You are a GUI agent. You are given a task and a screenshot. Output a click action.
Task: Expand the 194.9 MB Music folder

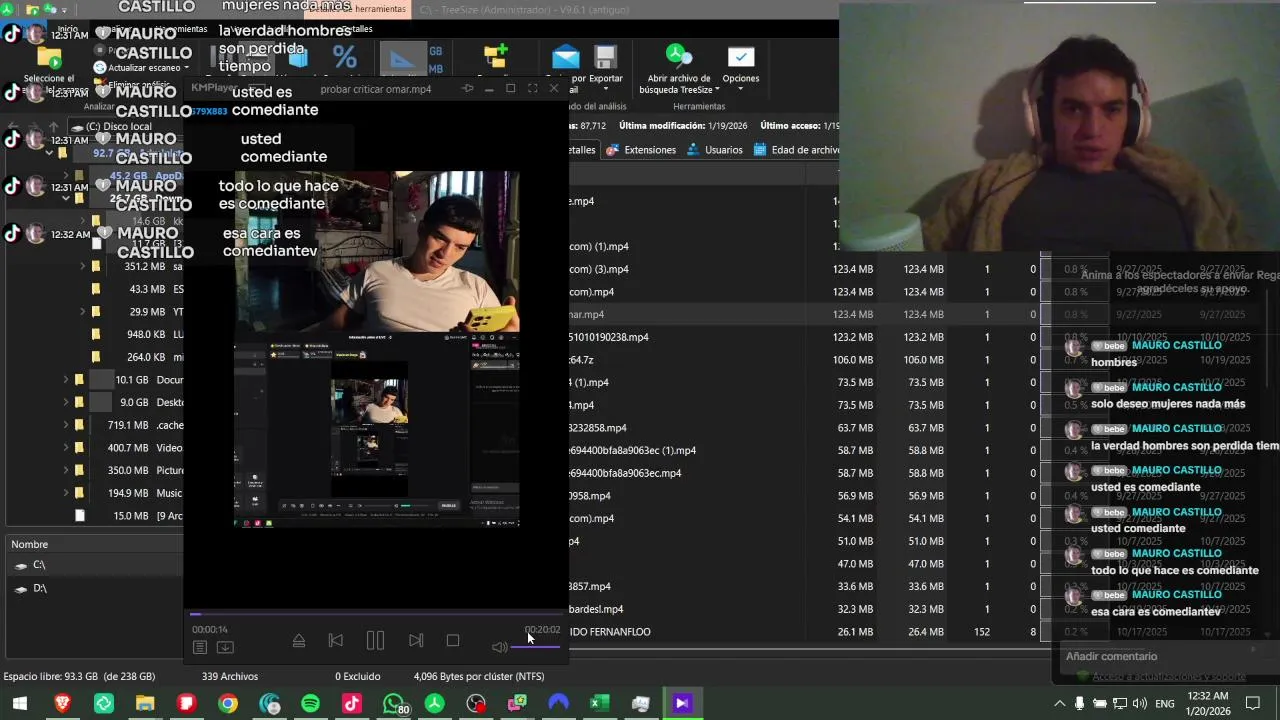[66, 493]
